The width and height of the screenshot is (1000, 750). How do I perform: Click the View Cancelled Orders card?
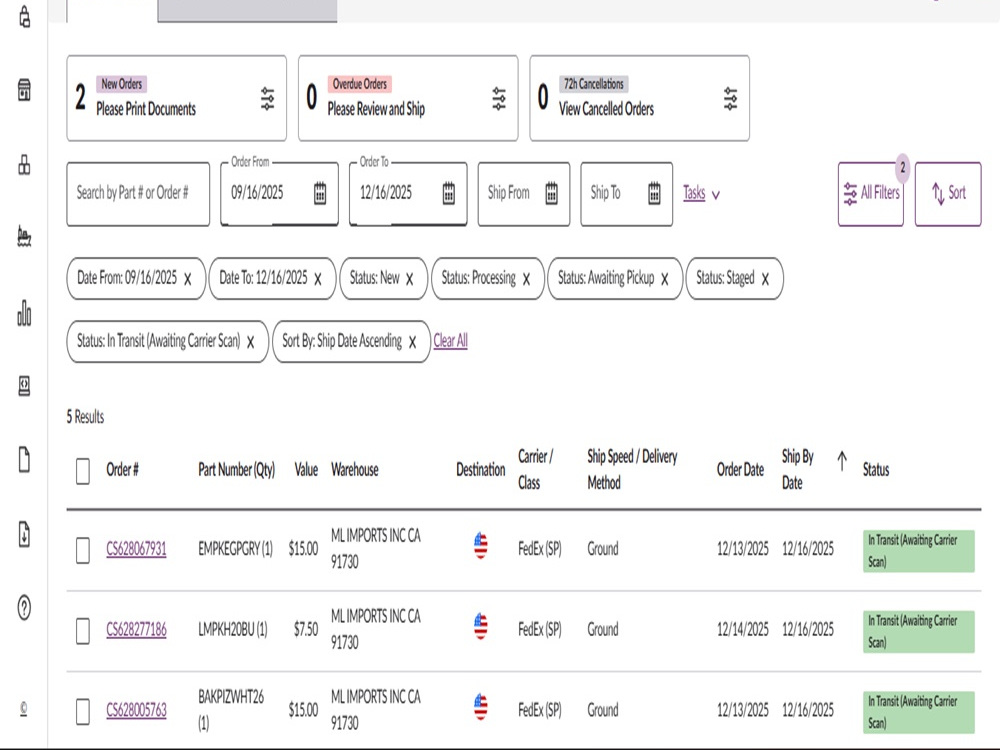pyautogui.click(x=640, y=98)
